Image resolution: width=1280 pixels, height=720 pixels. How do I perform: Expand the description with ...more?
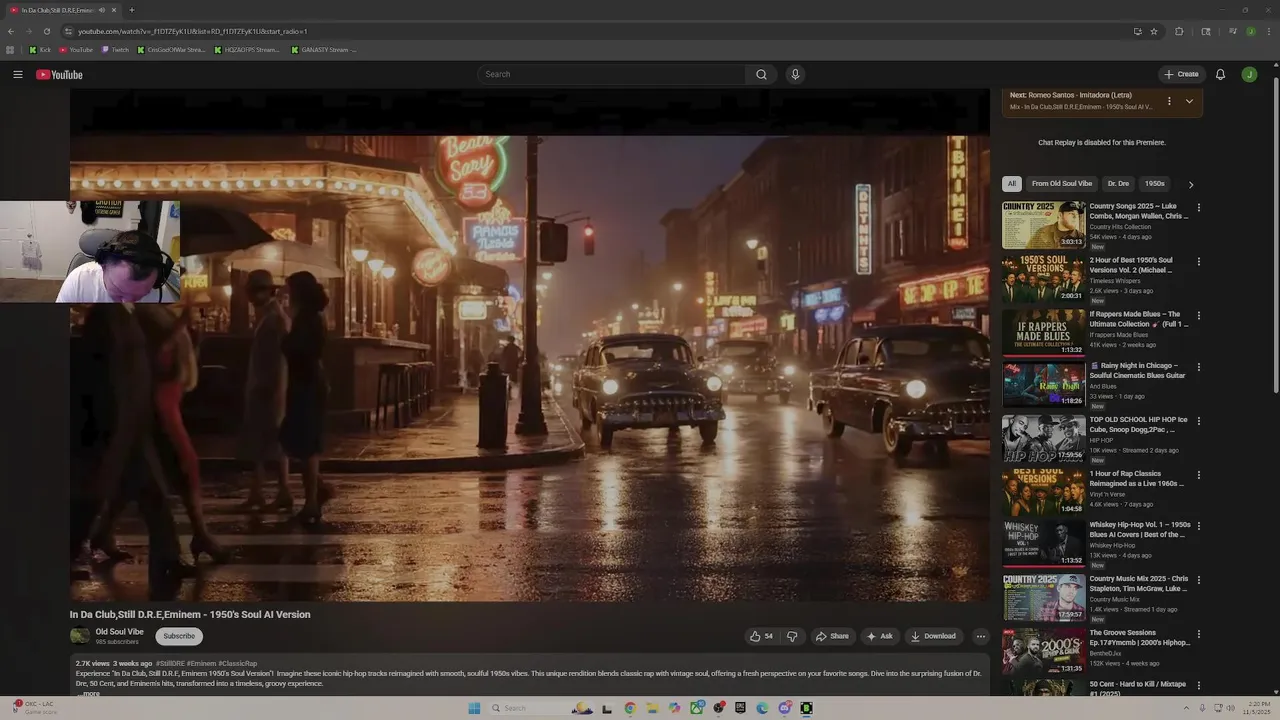[x=89, y=693]
